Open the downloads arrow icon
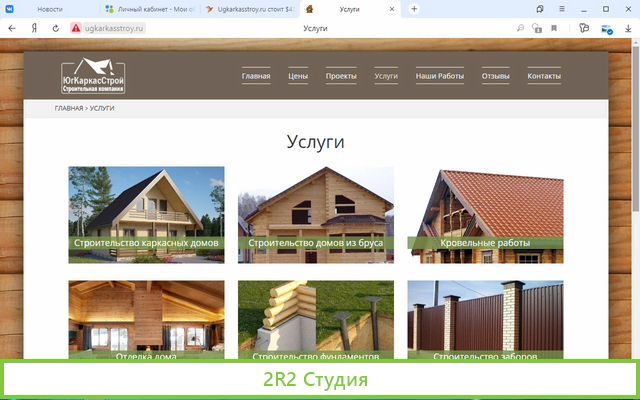Image resolution: width=640 pixels, height=400 pixels. click(629, 29)
